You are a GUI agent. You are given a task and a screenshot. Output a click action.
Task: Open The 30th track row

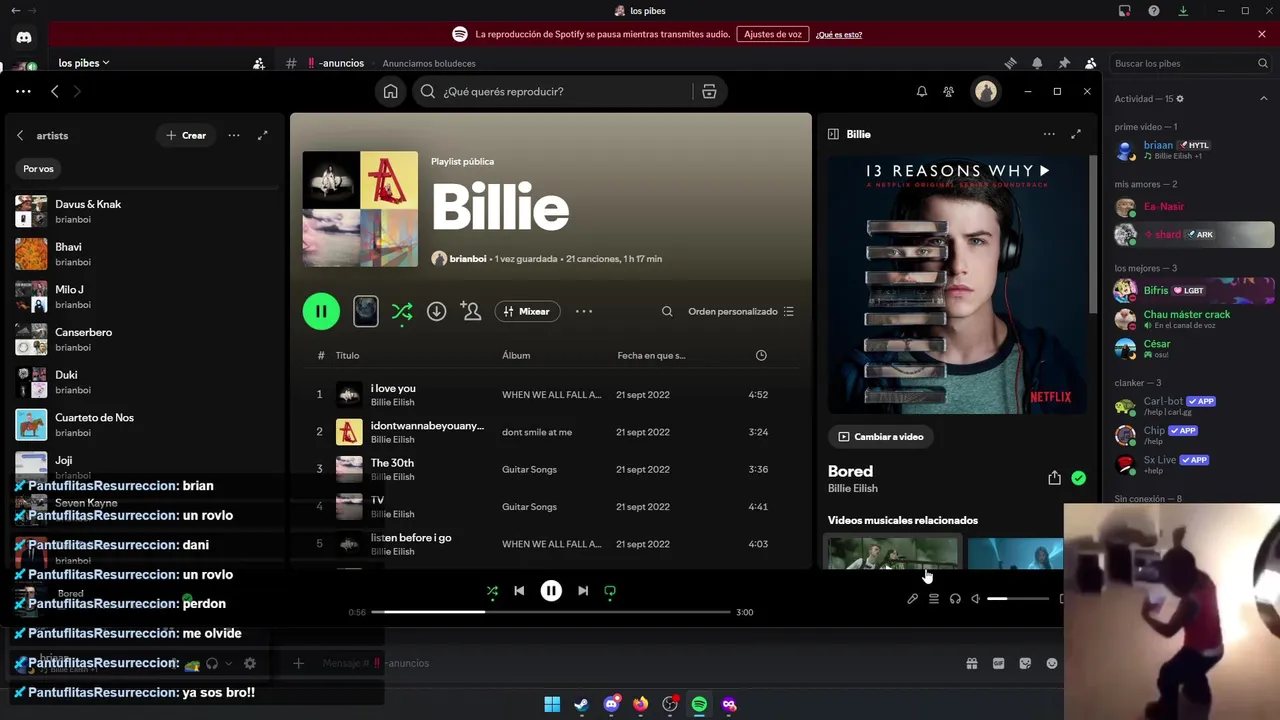(x=551, y=469)
